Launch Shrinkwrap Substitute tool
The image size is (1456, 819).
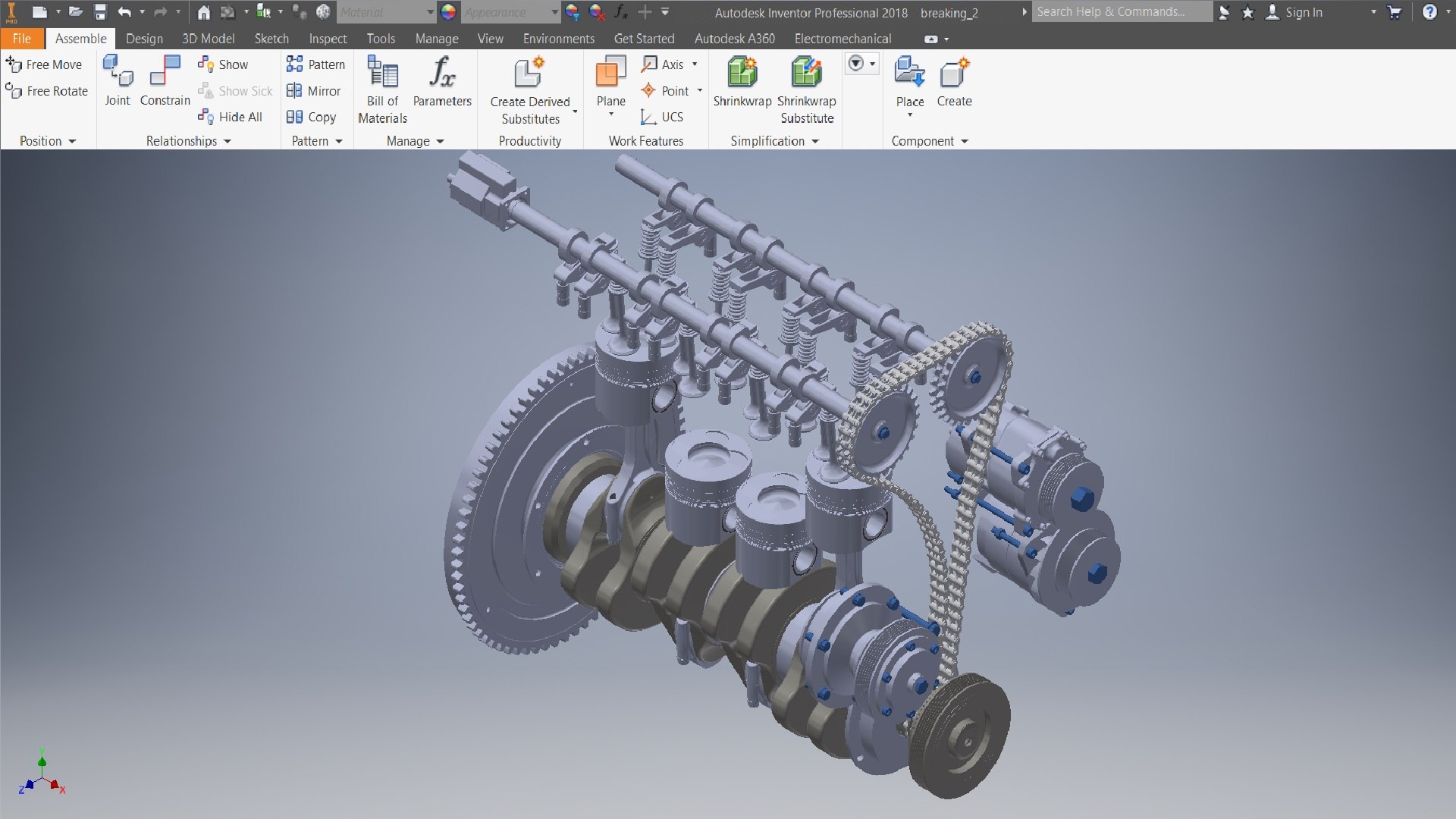pos(807,89)
